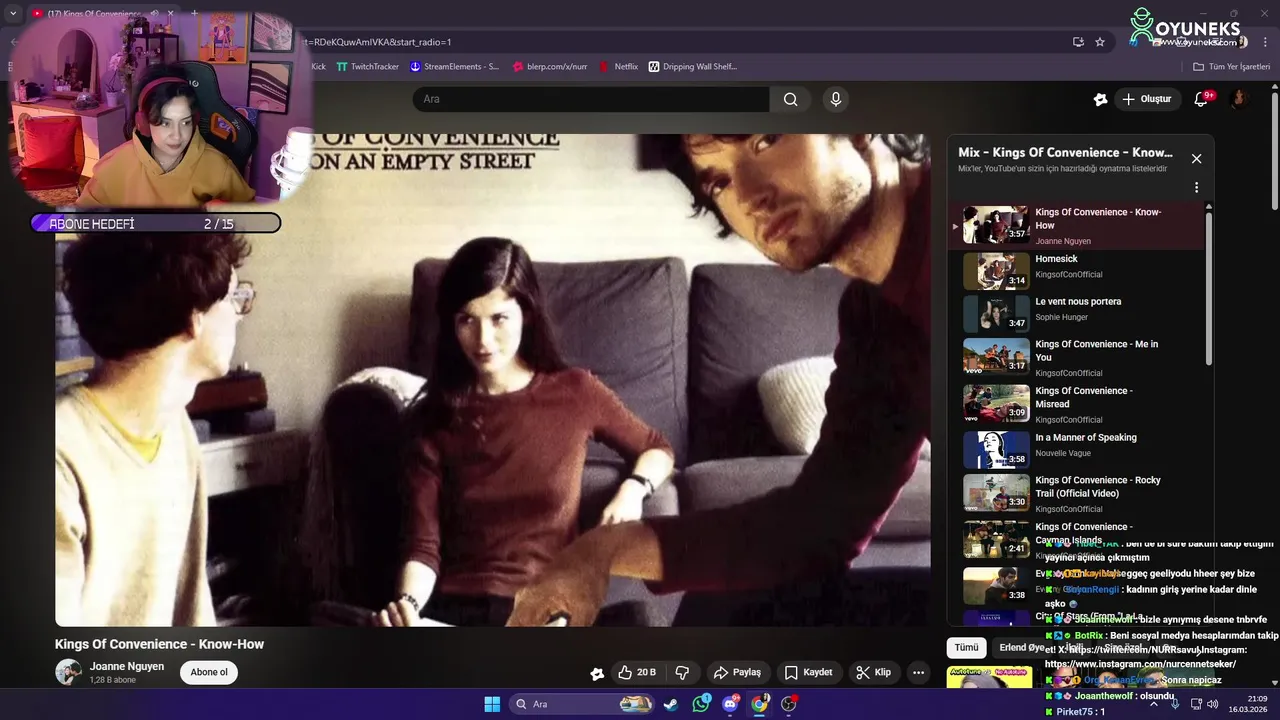Open Discord from the taskbar
This screenshot has width=1280, height=720.
730,704
